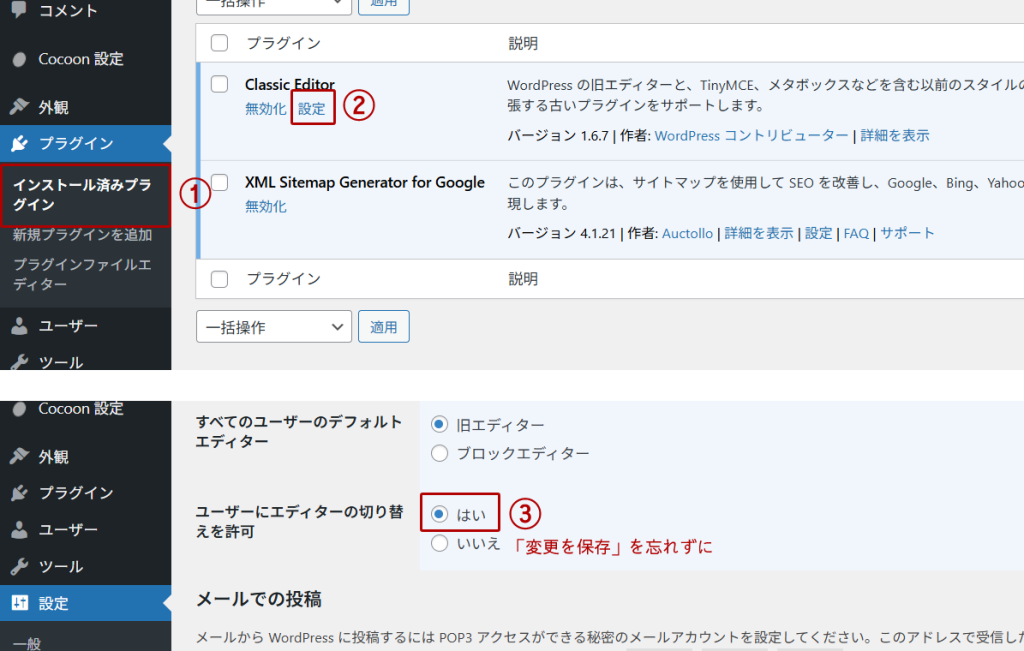Click the バージョン 4.1.21 text
1024x651 pixels.
point(562,234)
